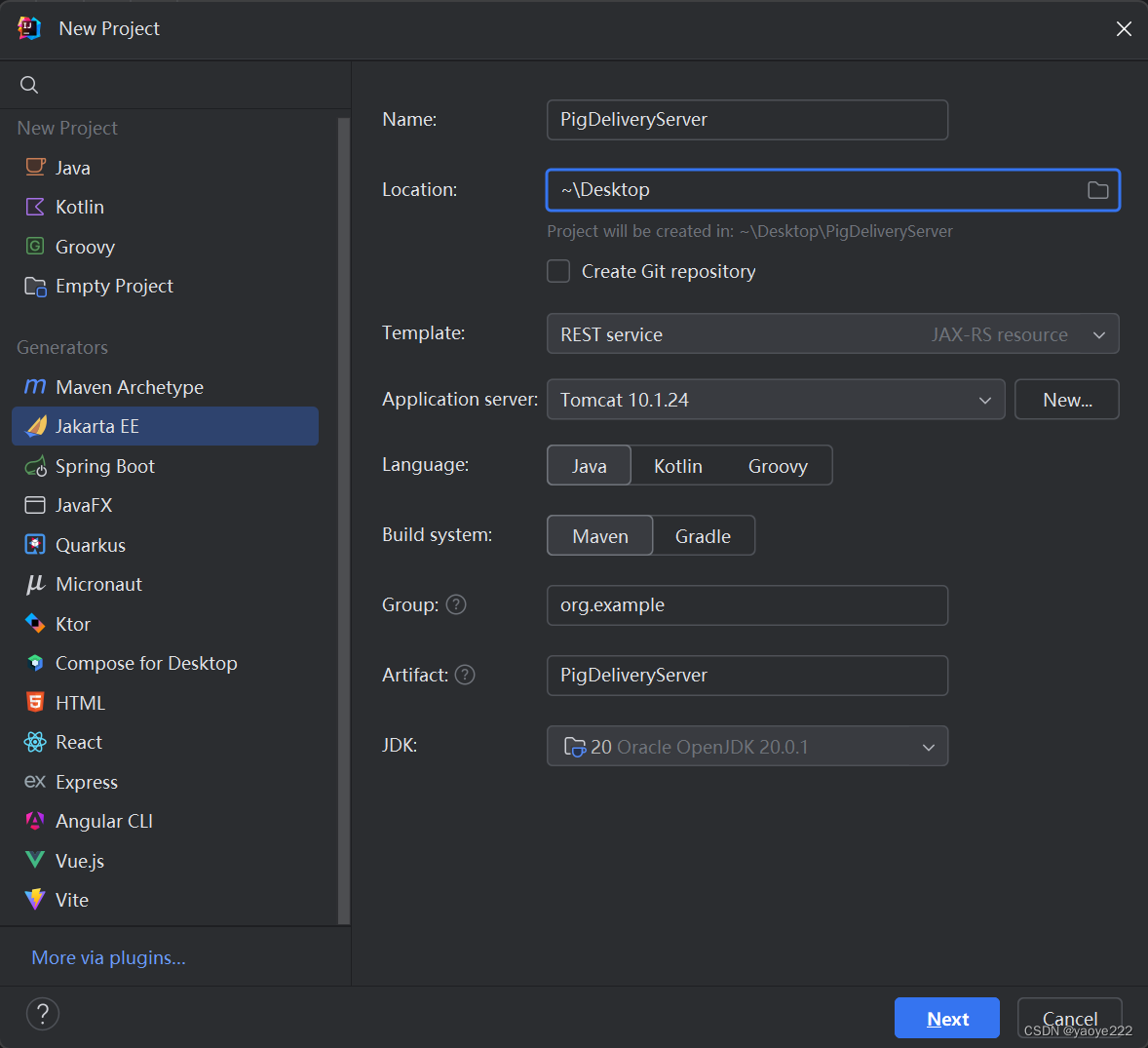Click the Quarkus logo icon
This screenshot has height=1048, width=1148.
[x=35, y=544]
